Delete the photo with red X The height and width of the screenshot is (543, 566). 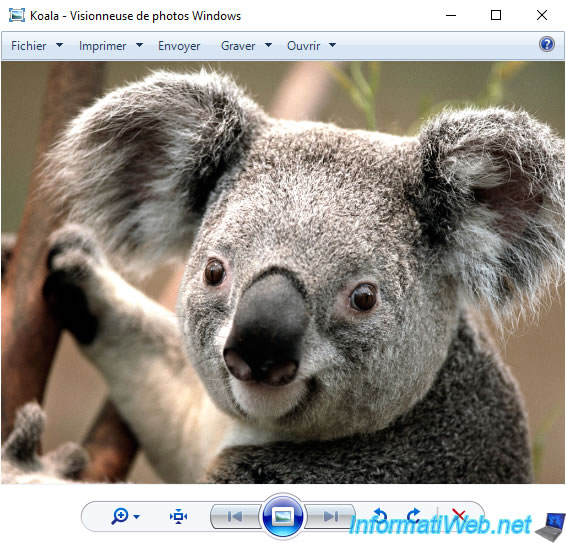(458, 514)
